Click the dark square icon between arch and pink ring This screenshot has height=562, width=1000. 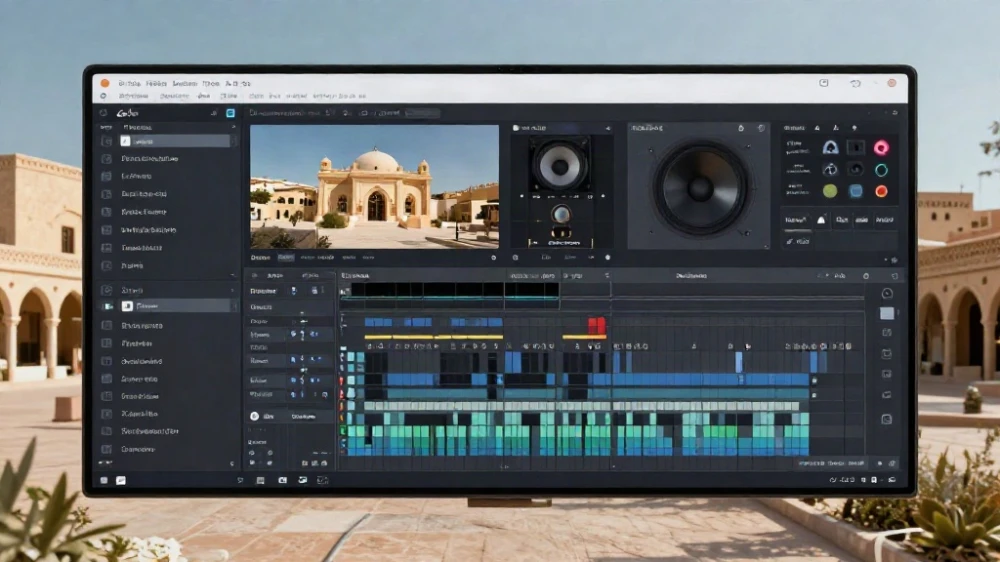pos(855,148)
